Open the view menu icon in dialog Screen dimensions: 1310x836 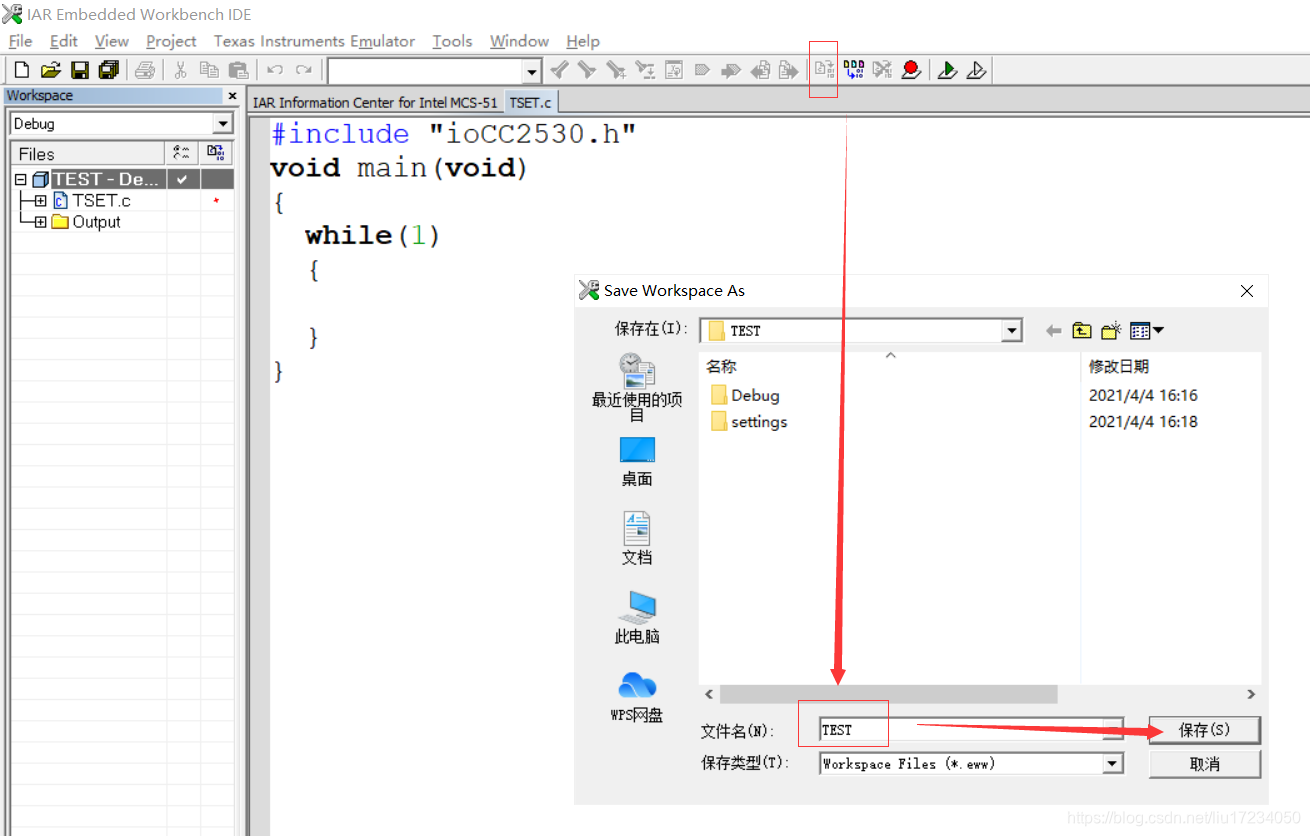pos(1146,331)
